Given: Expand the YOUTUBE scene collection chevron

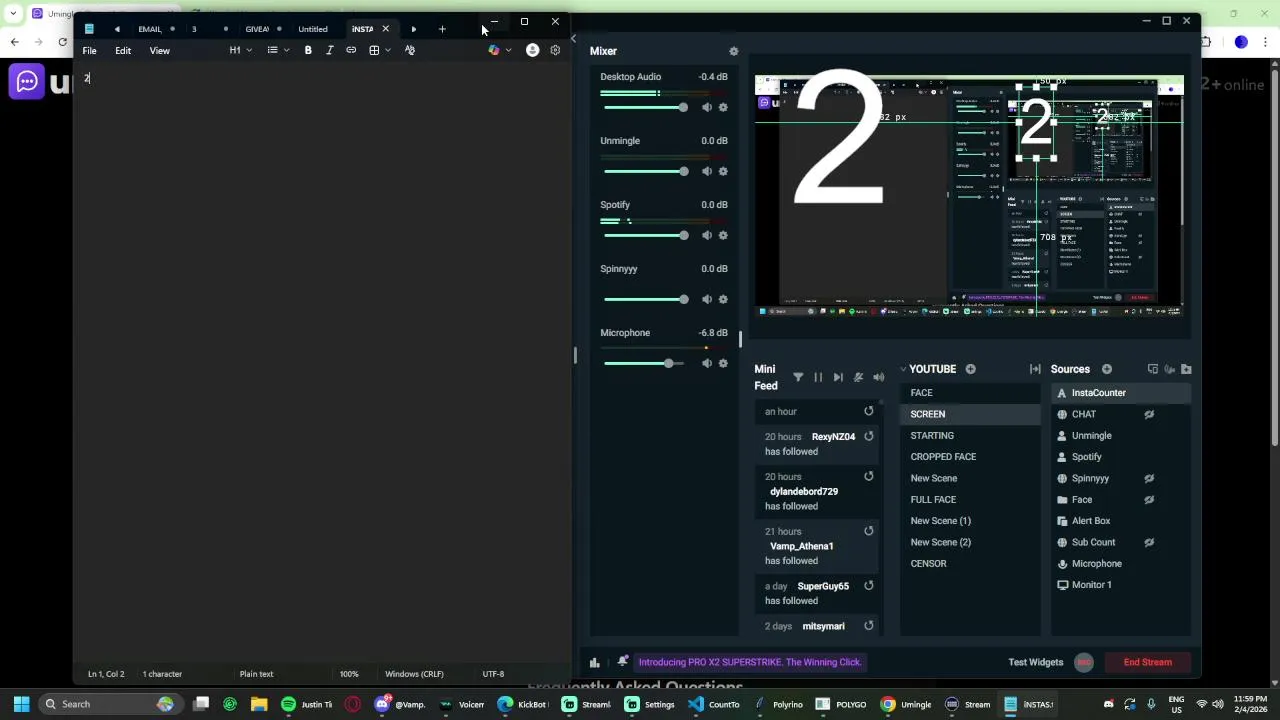Looking at the screenshot, I should 903,370.
